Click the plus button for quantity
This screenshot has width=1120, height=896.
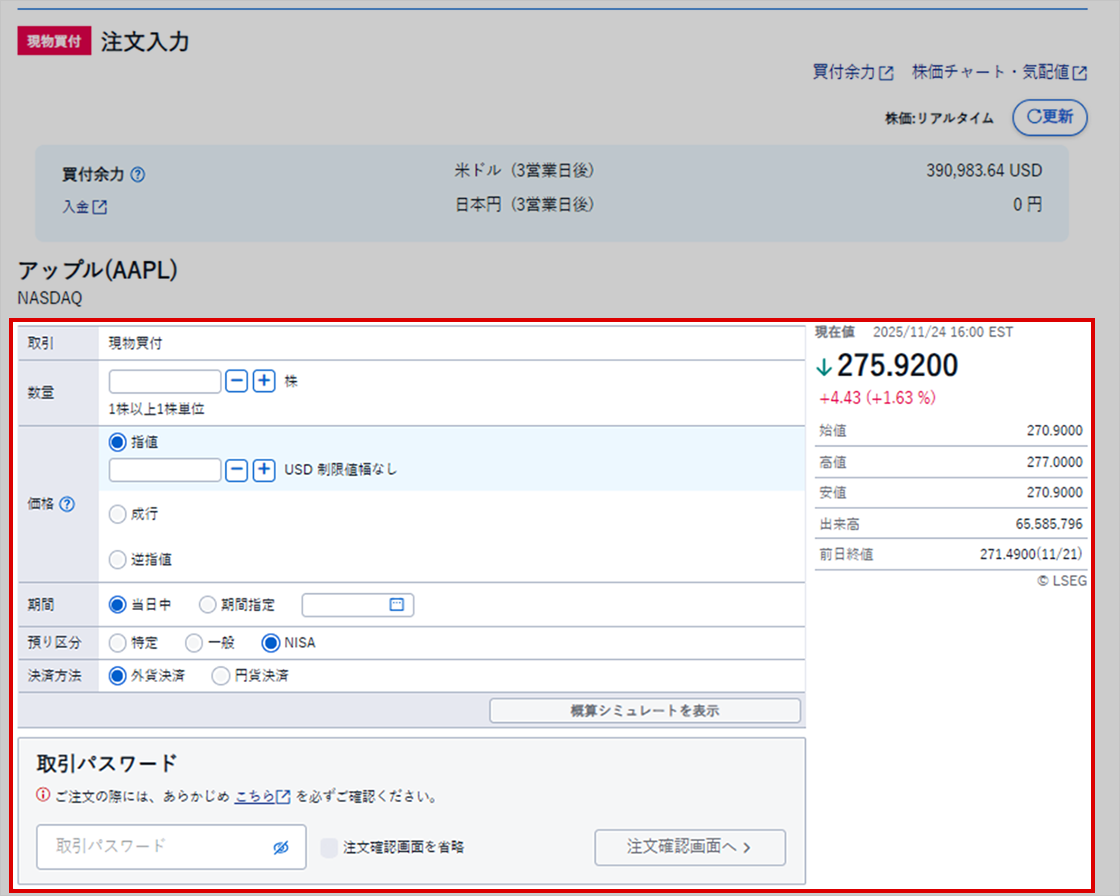coord(264,381)
